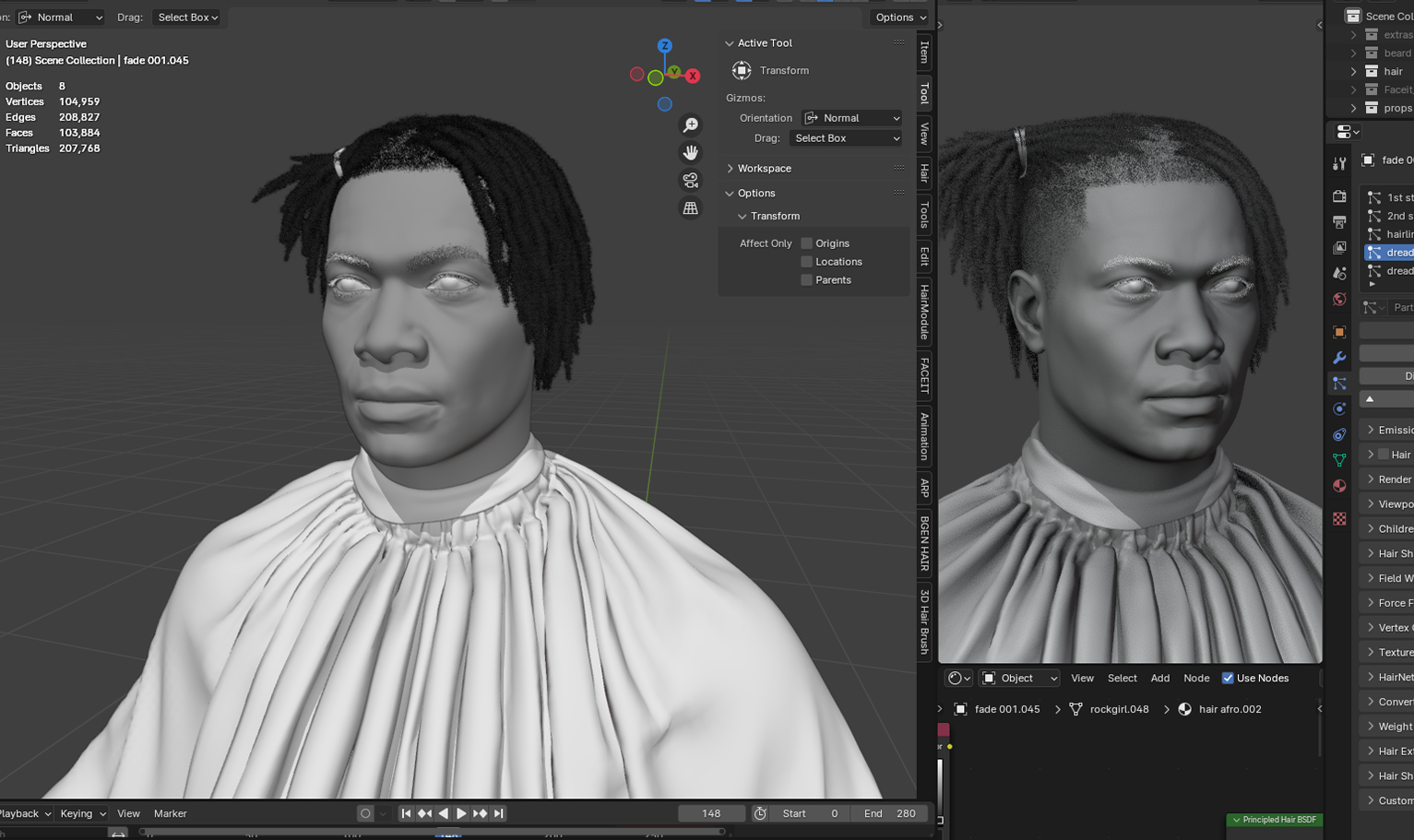Open the Object properties tab icon

coord(1339,332)
